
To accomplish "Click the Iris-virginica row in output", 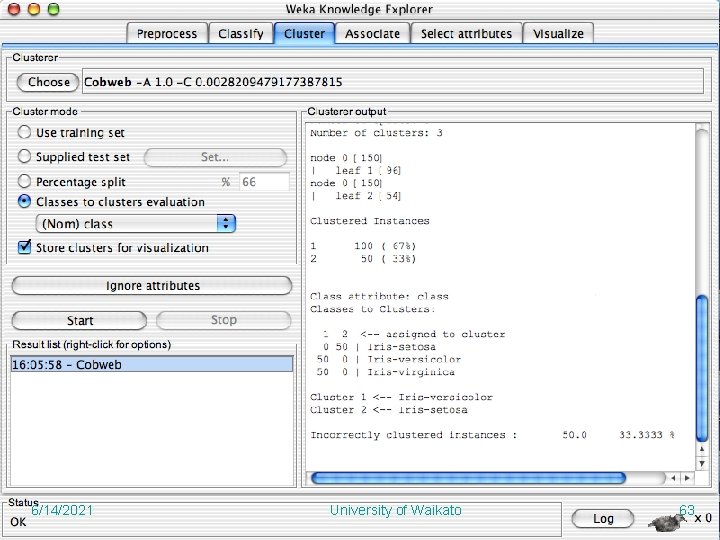I will coord(386,372).
